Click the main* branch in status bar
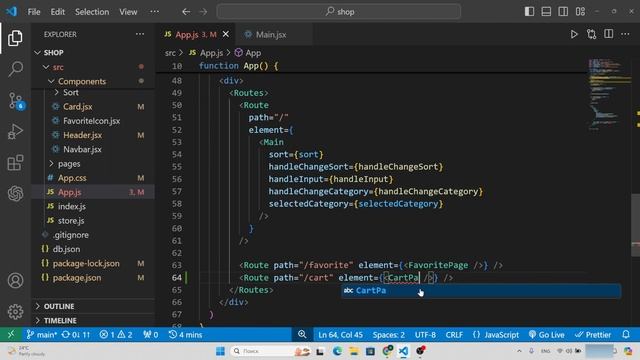The width and height of the screenshot is (640, 360). coord(42,335)
